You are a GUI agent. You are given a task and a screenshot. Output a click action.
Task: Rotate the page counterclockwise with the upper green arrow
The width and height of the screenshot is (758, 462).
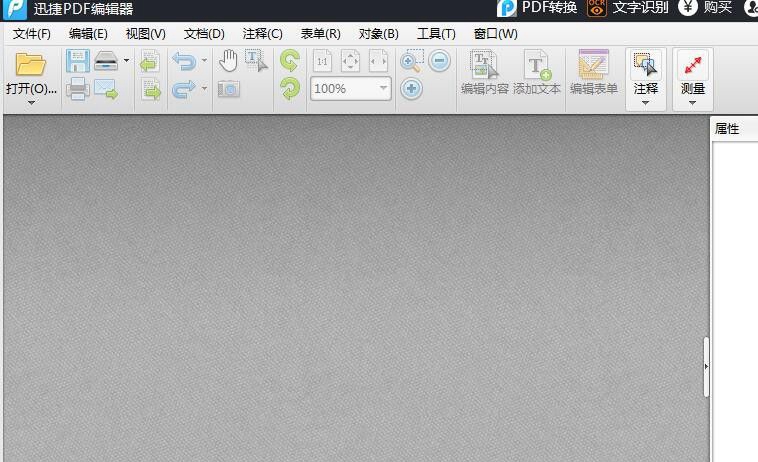pos(290,61)
